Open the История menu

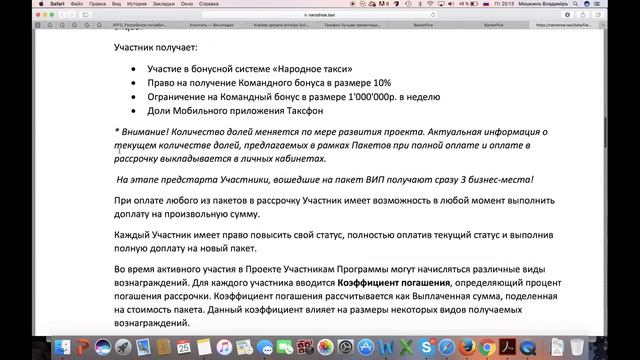coord(137,4)
